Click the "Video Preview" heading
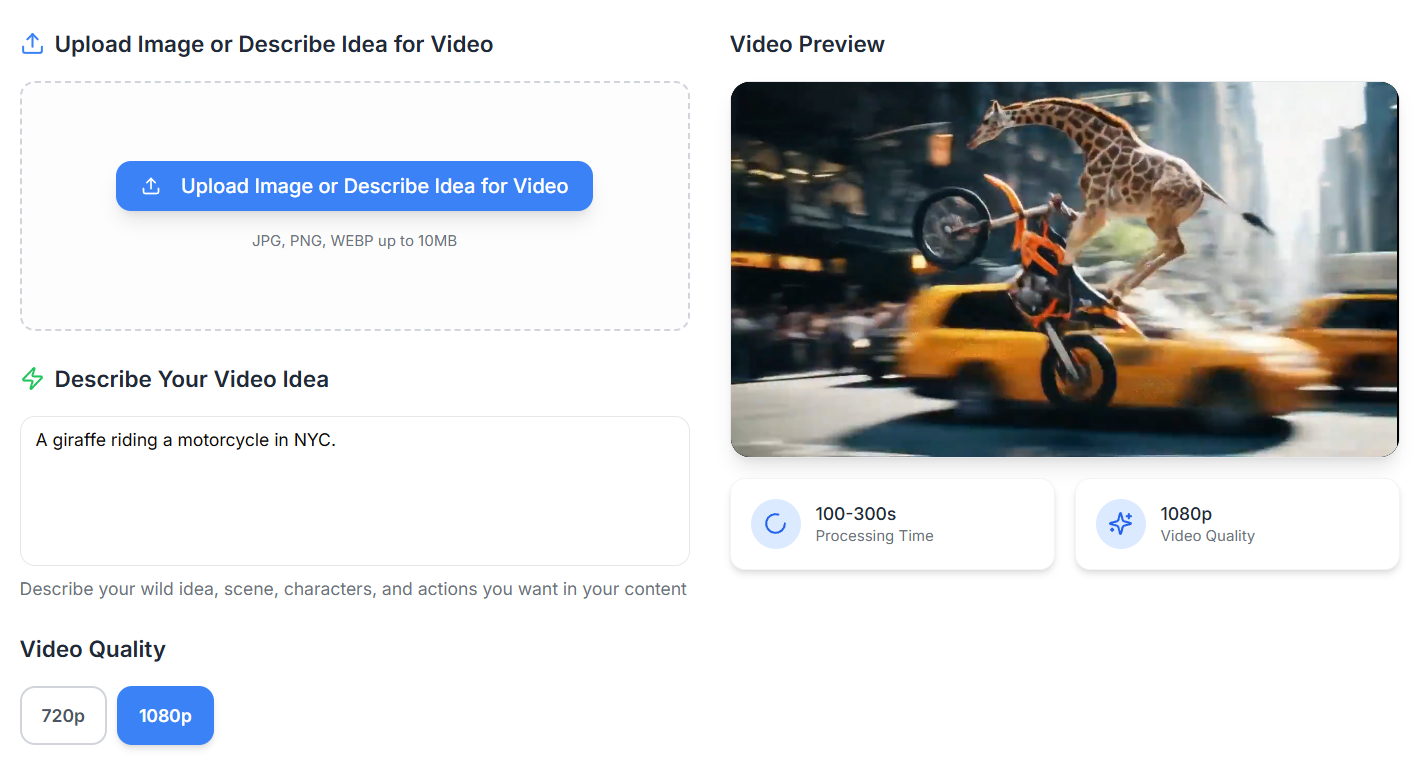Viewport: 1425px width, 767px height. click(x=807, y=44)
